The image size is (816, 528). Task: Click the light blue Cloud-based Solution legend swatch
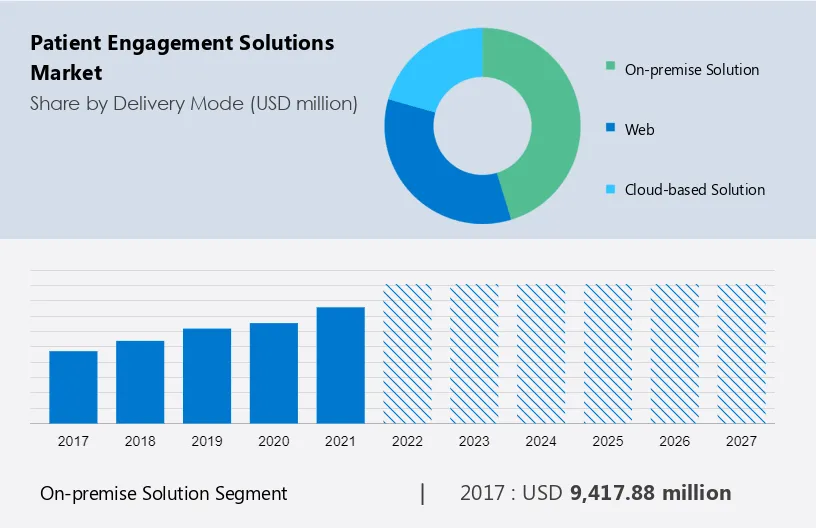610,189
